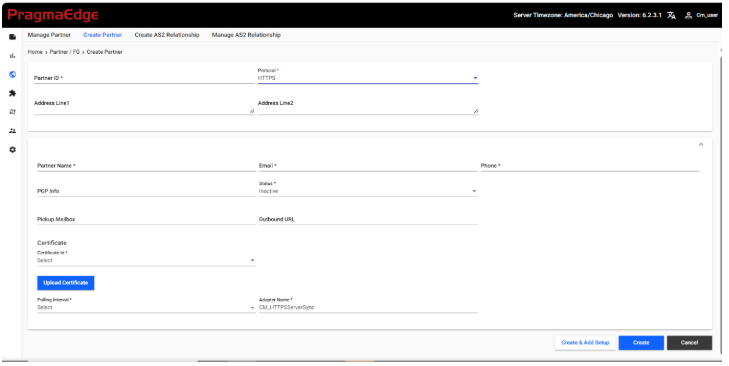This screenshot has height=366, width=729.
Task: Open the Polling Interval dropdown
Action: coord(146,307)
